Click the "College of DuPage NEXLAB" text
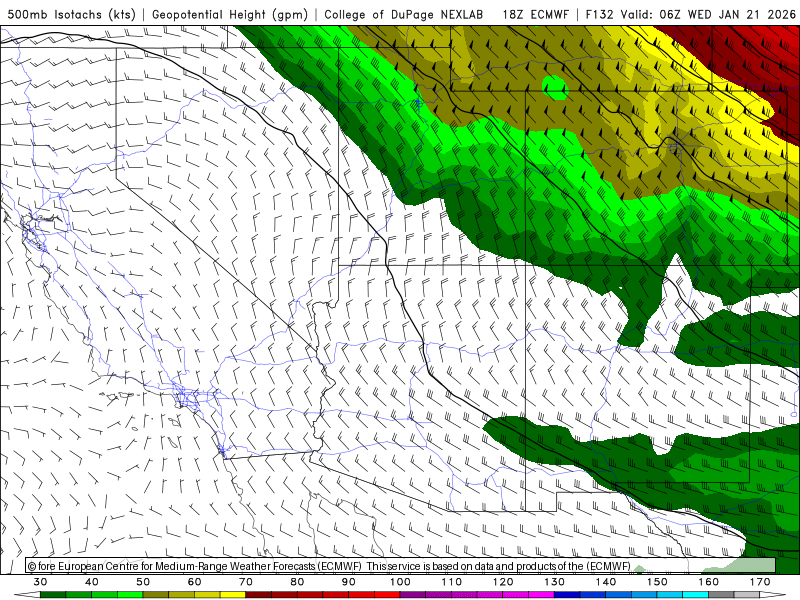The height and width of the screenshot is (600, 800). point(404,14)
